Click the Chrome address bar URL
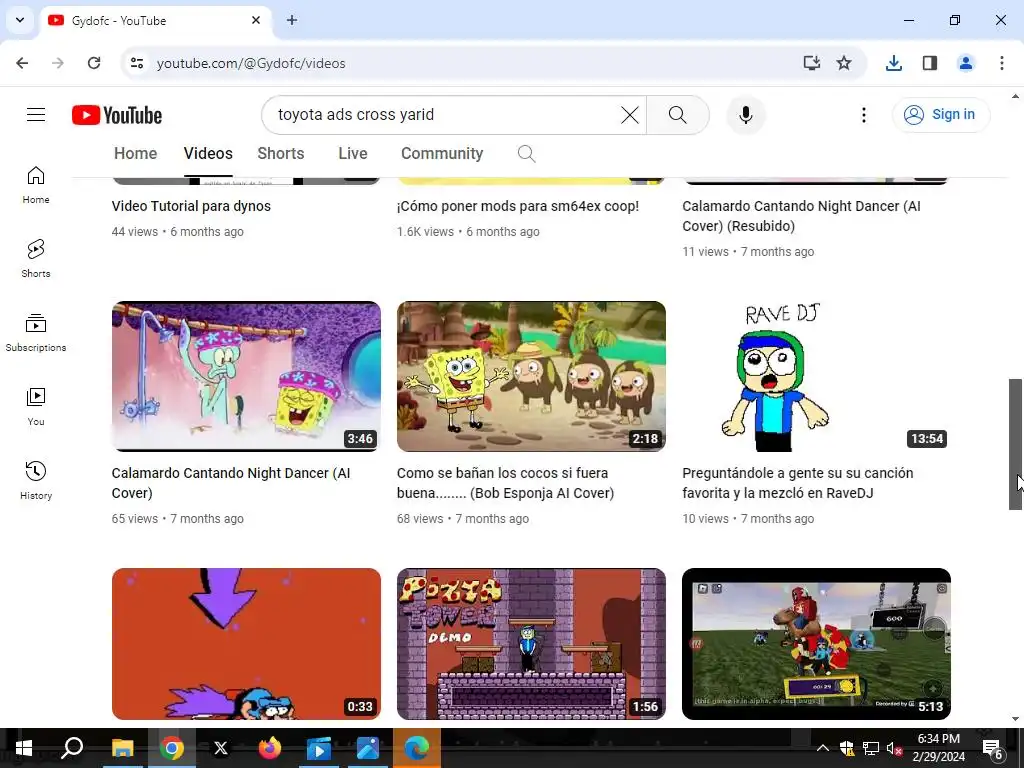1024x768 pixels. pos(251,63)
